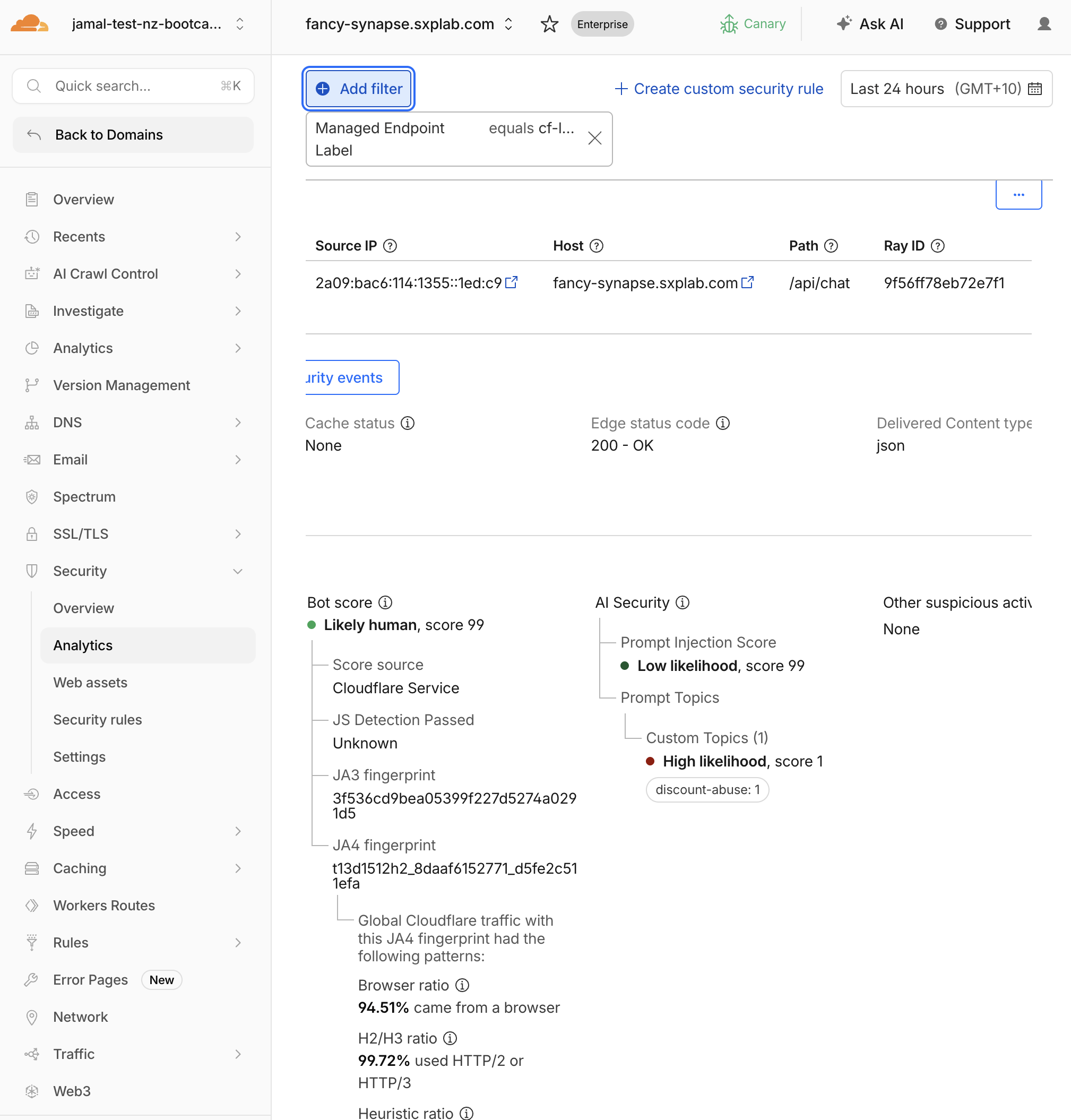Show info for Heuristic ratio

[467, 1113]
